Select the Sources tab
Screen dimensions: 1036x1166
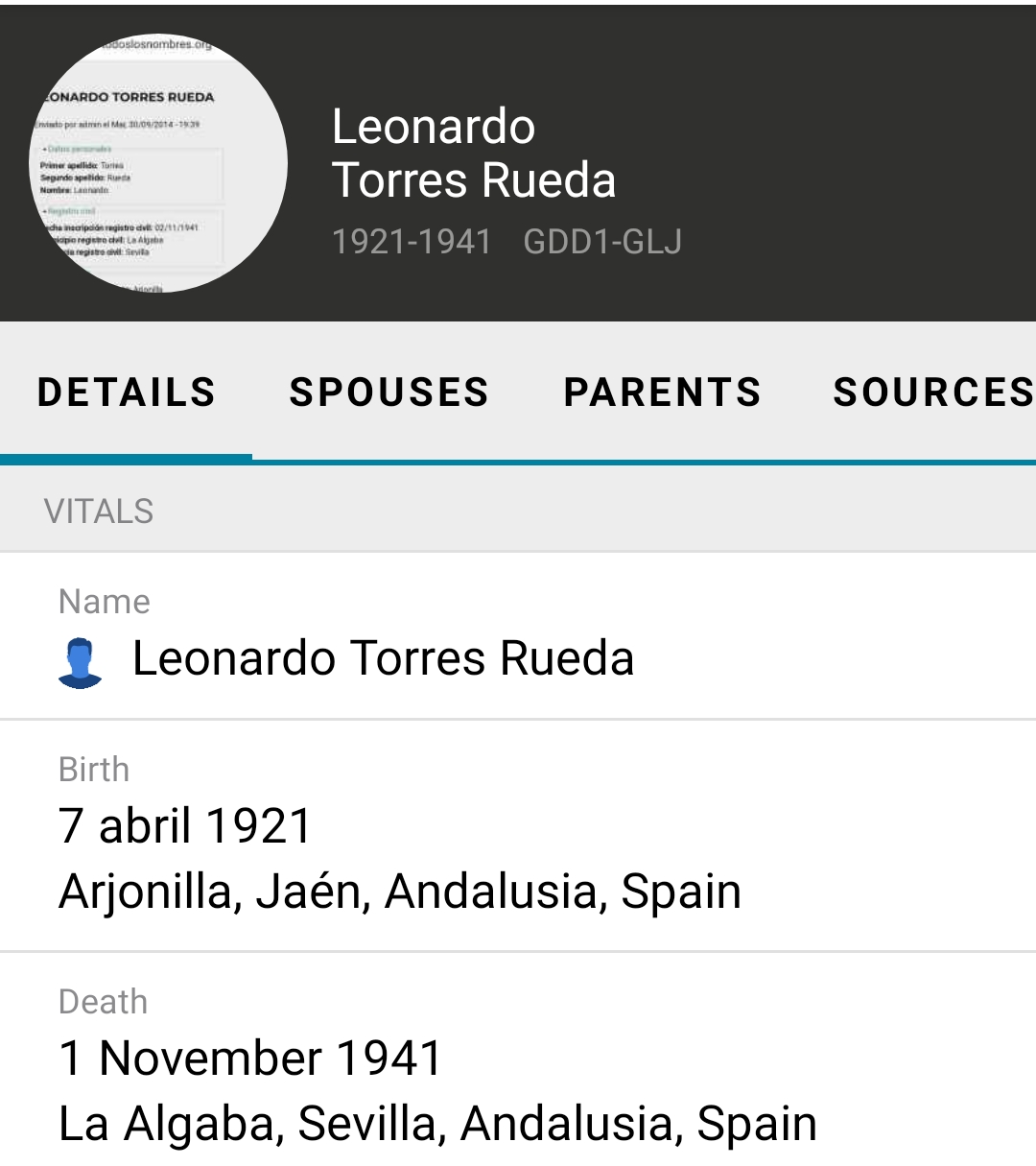[x=932, y=393]
